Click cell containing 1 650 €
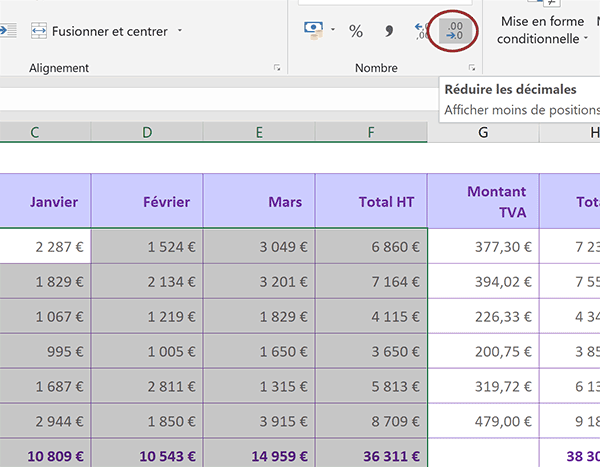 pyautogui.click(x=259, y=351)
